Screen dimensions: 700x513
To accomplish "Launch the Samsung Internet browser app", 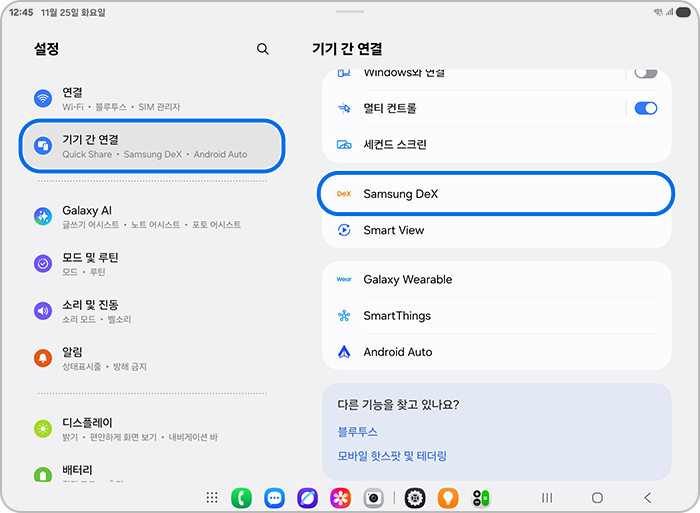I will [x=308, y=498].
